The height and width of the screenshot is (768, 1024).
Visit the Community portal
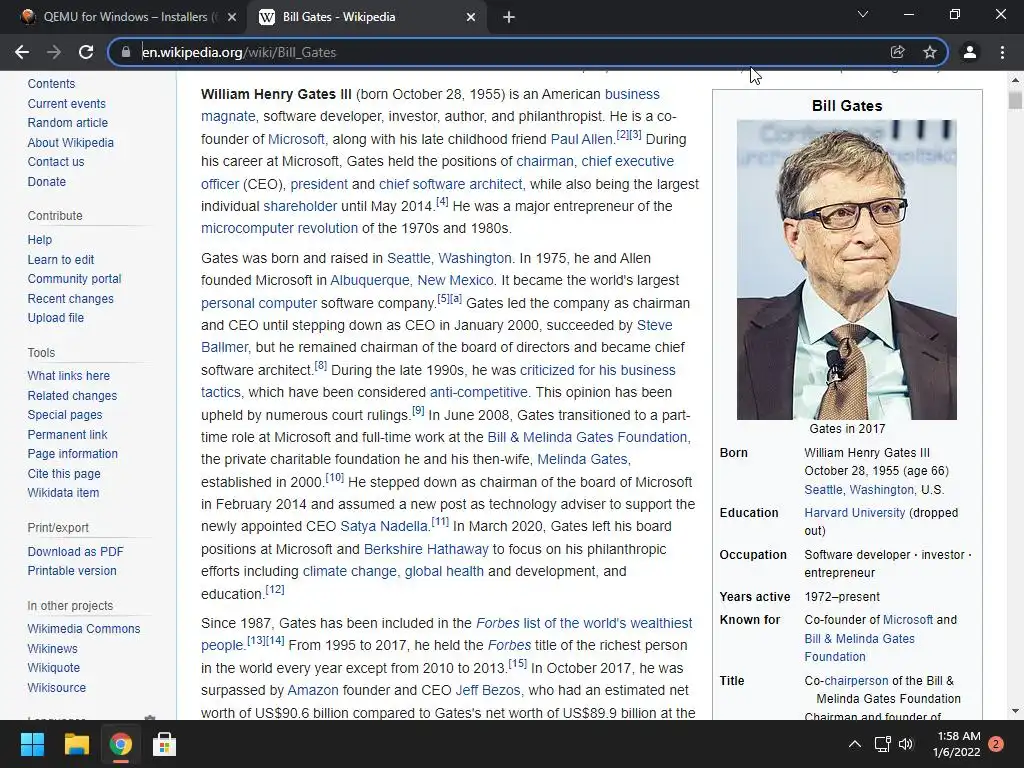pyautogui.click(x=74, y=278)
